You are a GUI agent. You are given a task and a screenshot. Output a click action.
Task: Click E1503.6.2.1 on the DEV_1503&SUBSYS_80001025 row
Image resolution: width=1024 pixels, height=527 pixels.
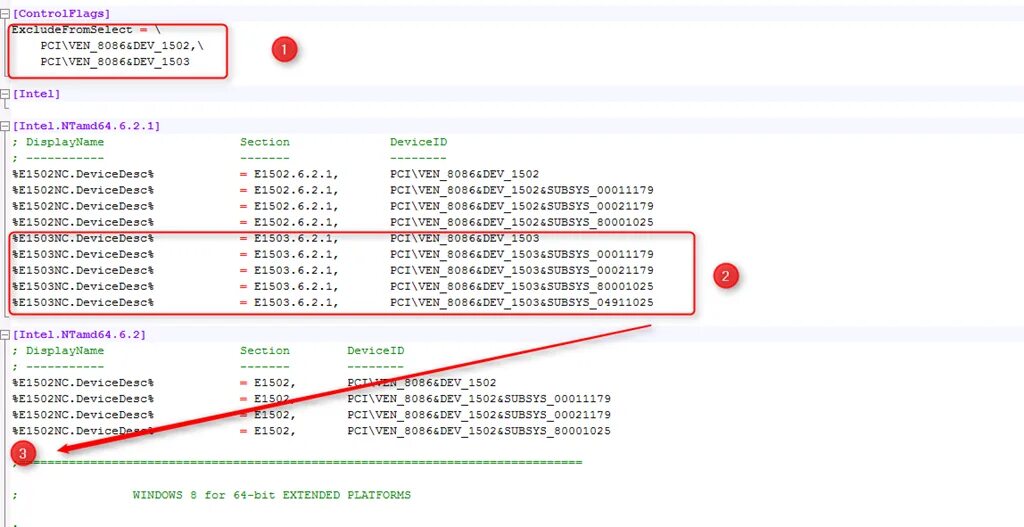pyautogui.click(x=296, y=287)
